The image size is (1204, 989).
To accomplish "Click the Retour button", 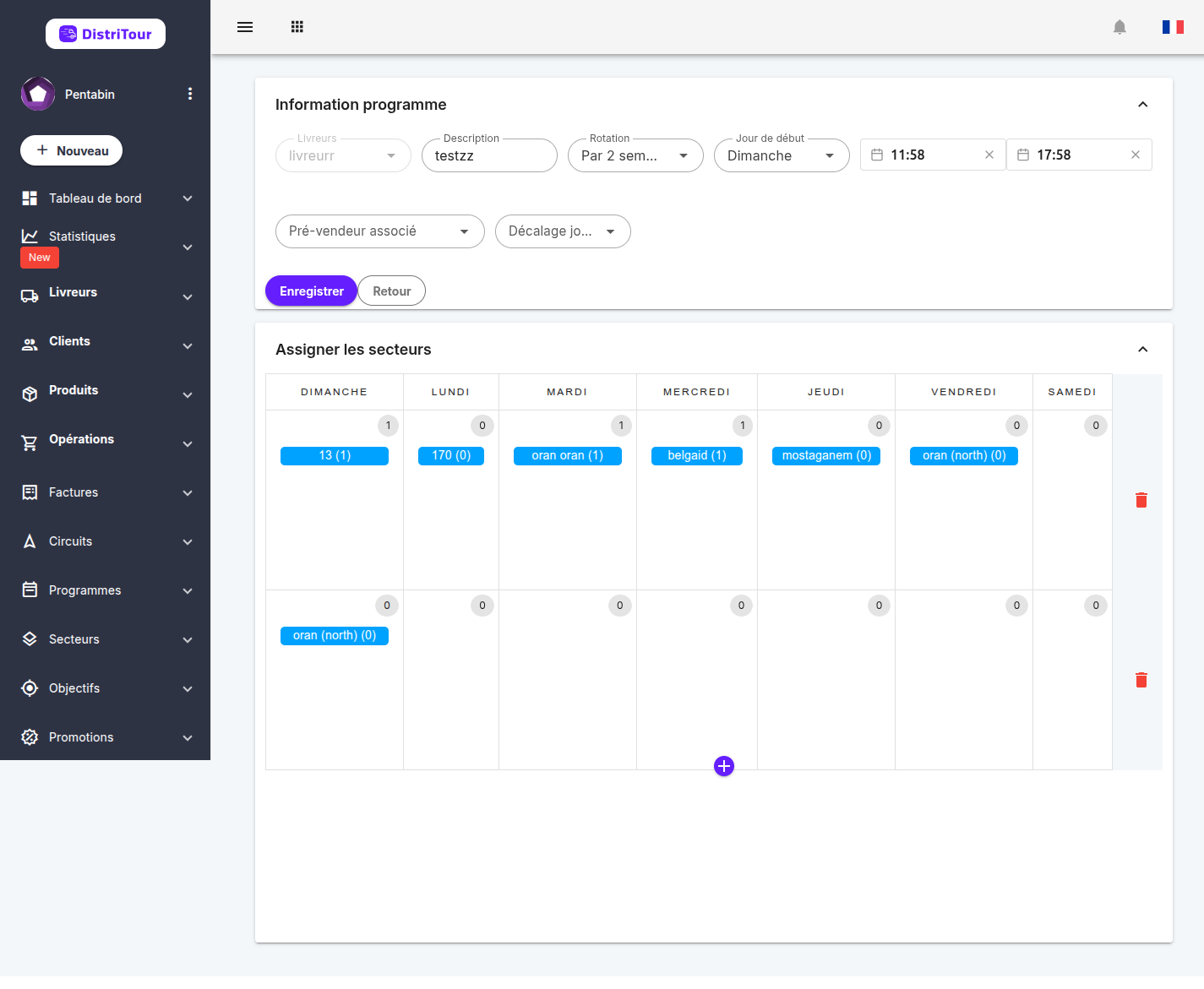I will click(x=392, y=291).
